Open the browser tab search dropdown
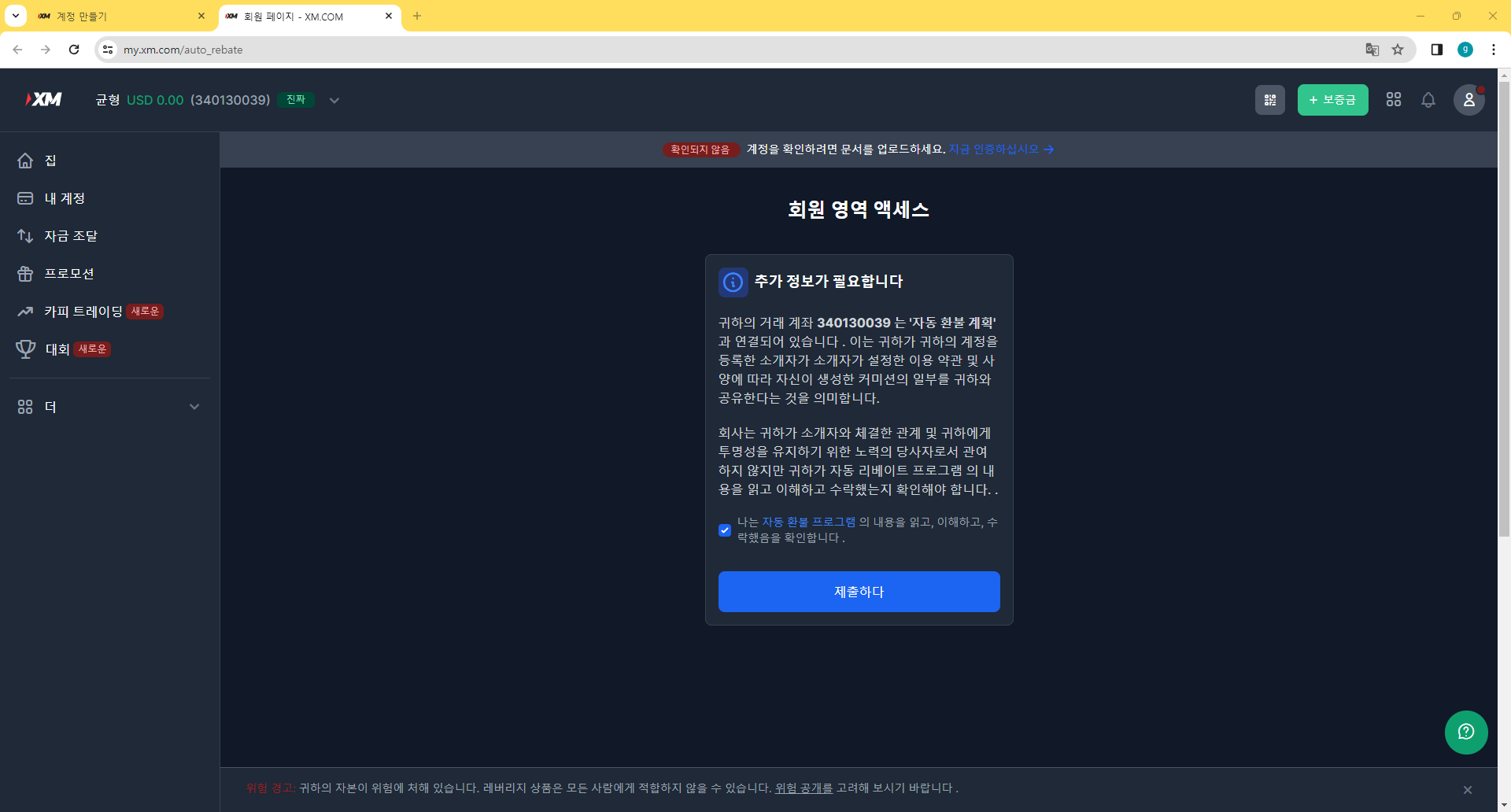Image resolution: width=1511 pixels, height=812 pixels. tap(14, 16)
